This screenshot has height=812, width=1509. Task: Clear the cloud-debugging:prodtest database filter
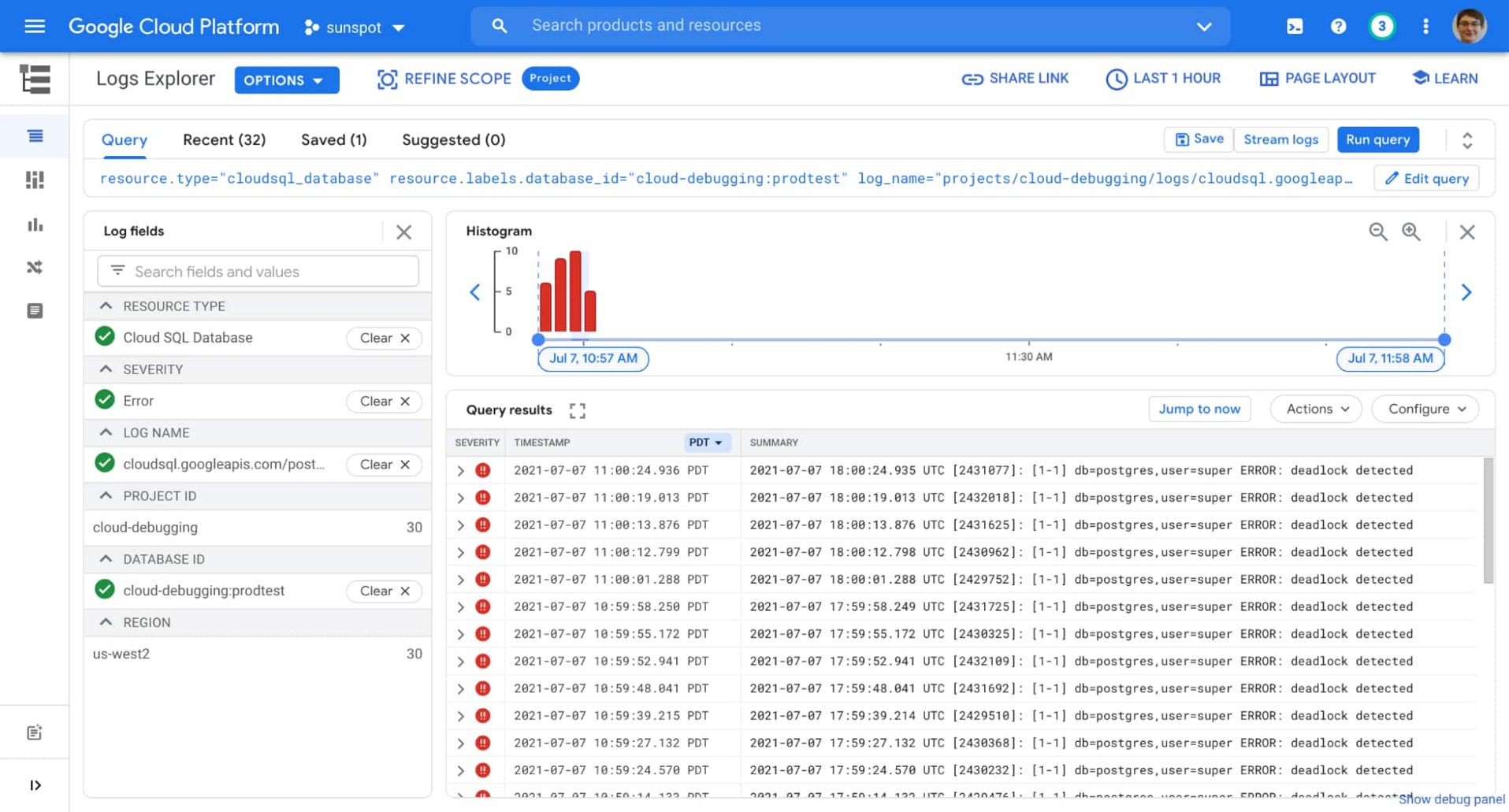(384, 591)
